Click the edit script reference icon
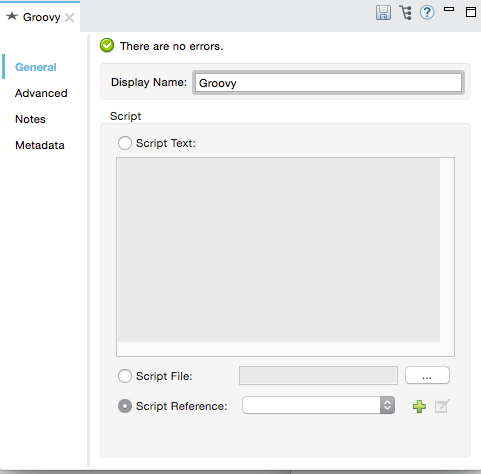 442,406
